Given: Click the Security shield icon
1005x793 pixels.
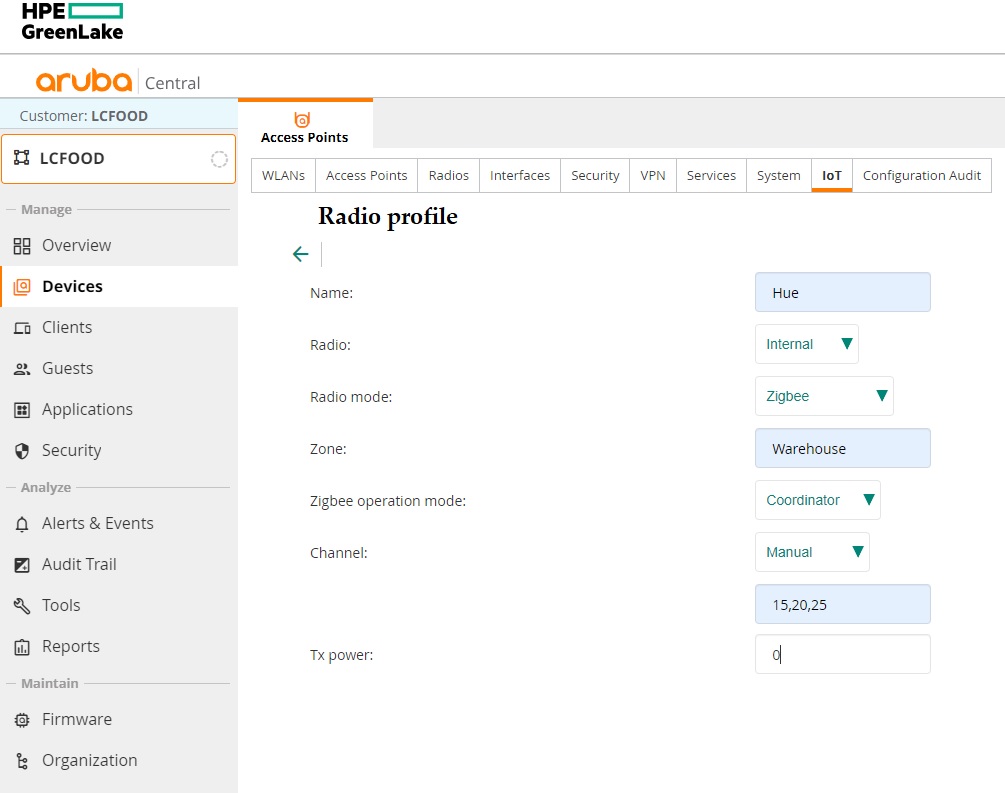Looking at the screenshot, I should point(22,451).
